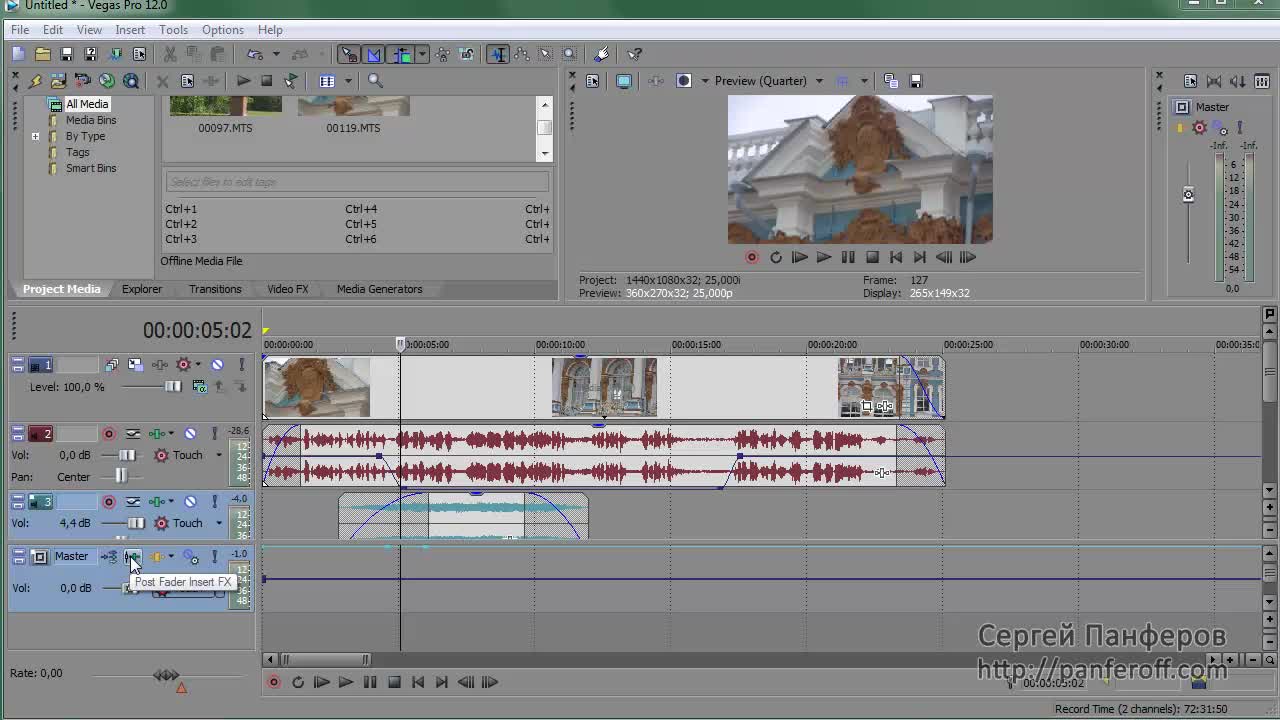Viewport: 1280px width, 720px height.
Task: Toggle Enable Snapping in the main toolbar
Action: click(x=349, y=54)
